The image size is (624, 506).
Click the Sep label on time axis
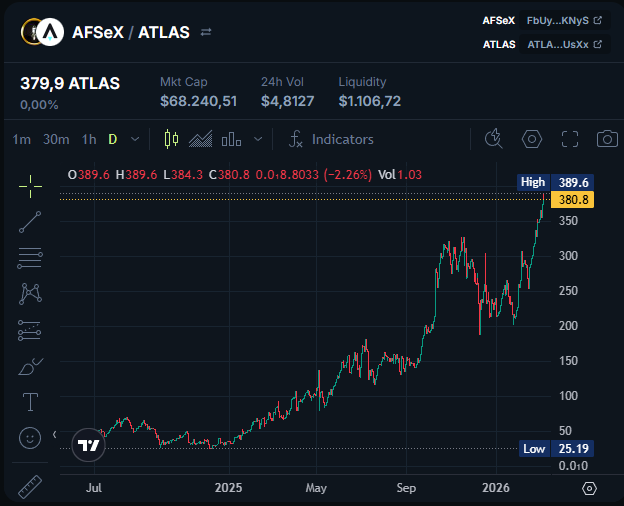tap(406, 488)
